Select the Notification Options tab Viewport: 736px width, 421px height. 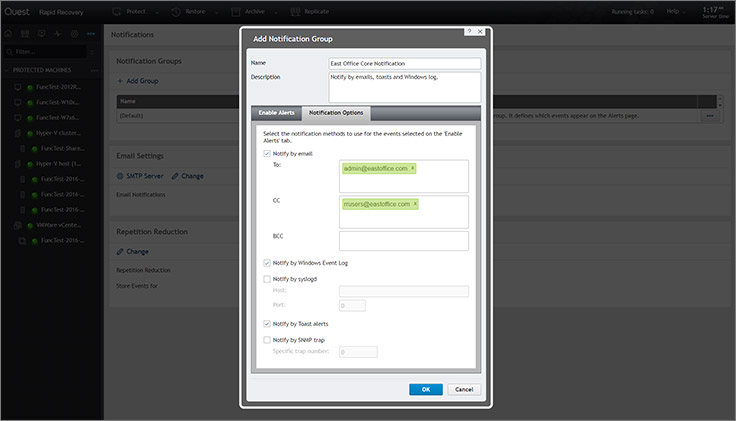pyautogui.click(x=336, y=113)
